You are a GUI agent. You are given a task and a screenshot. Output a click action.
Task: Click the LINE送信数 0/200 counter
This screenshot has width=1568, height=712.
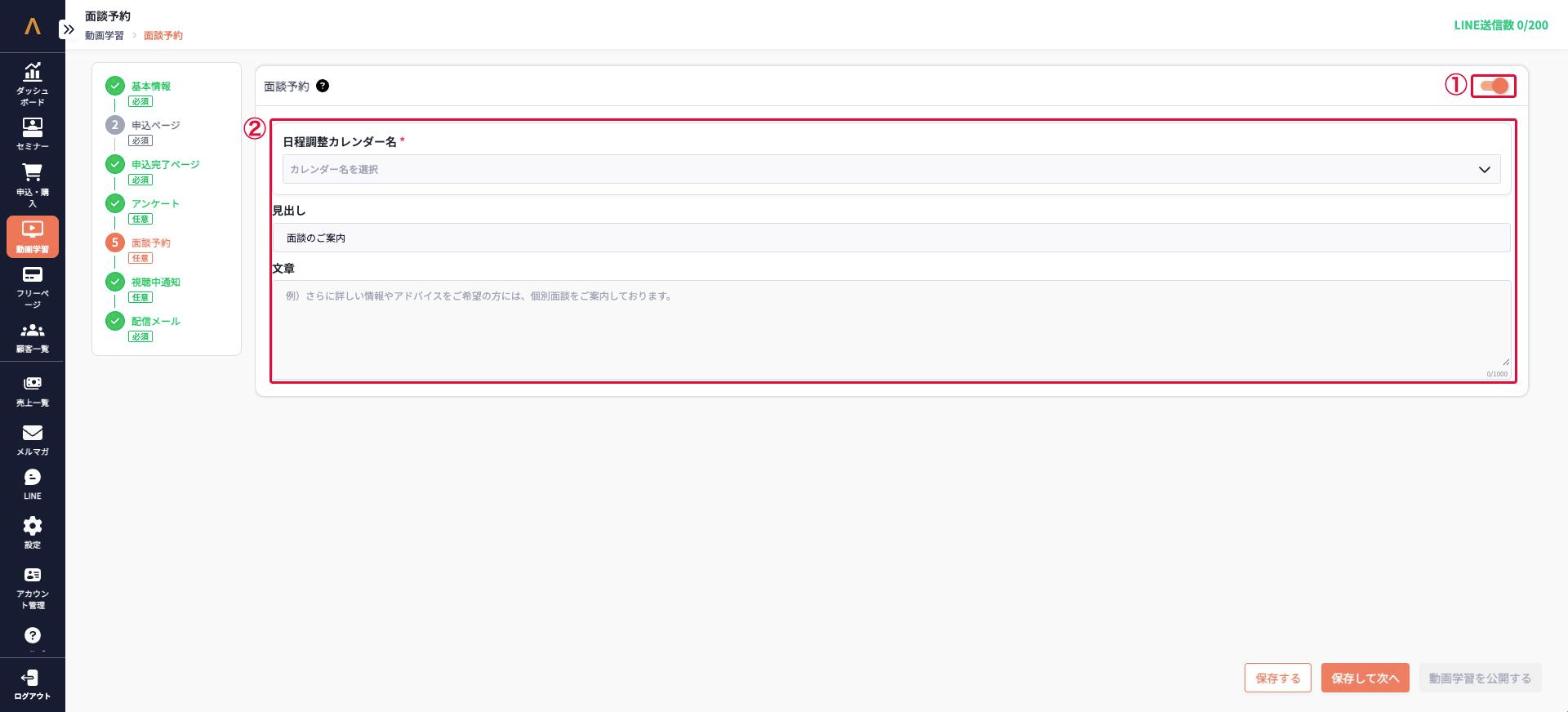tap(1500, 25)
